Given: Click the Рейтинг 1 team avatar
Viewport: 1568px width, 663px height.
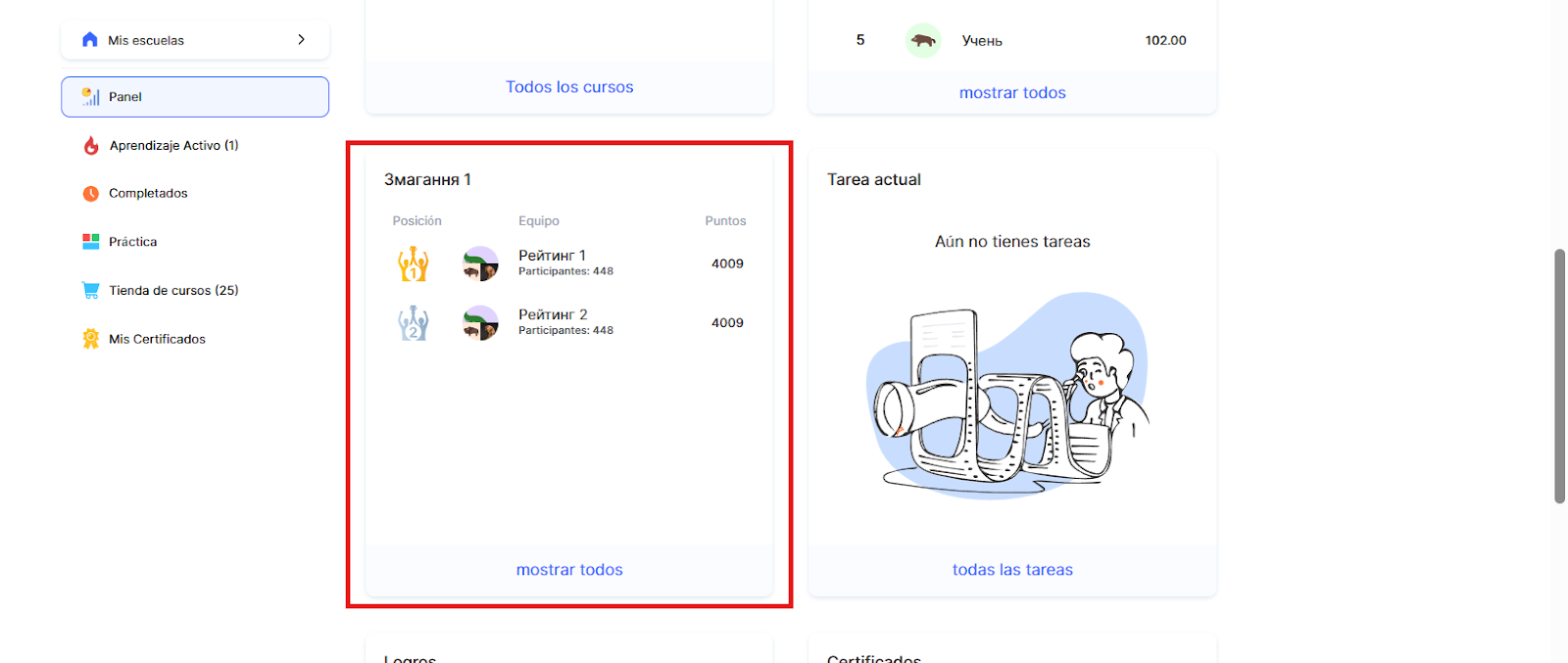Looking at the screenshot, I should click(480, 263).
